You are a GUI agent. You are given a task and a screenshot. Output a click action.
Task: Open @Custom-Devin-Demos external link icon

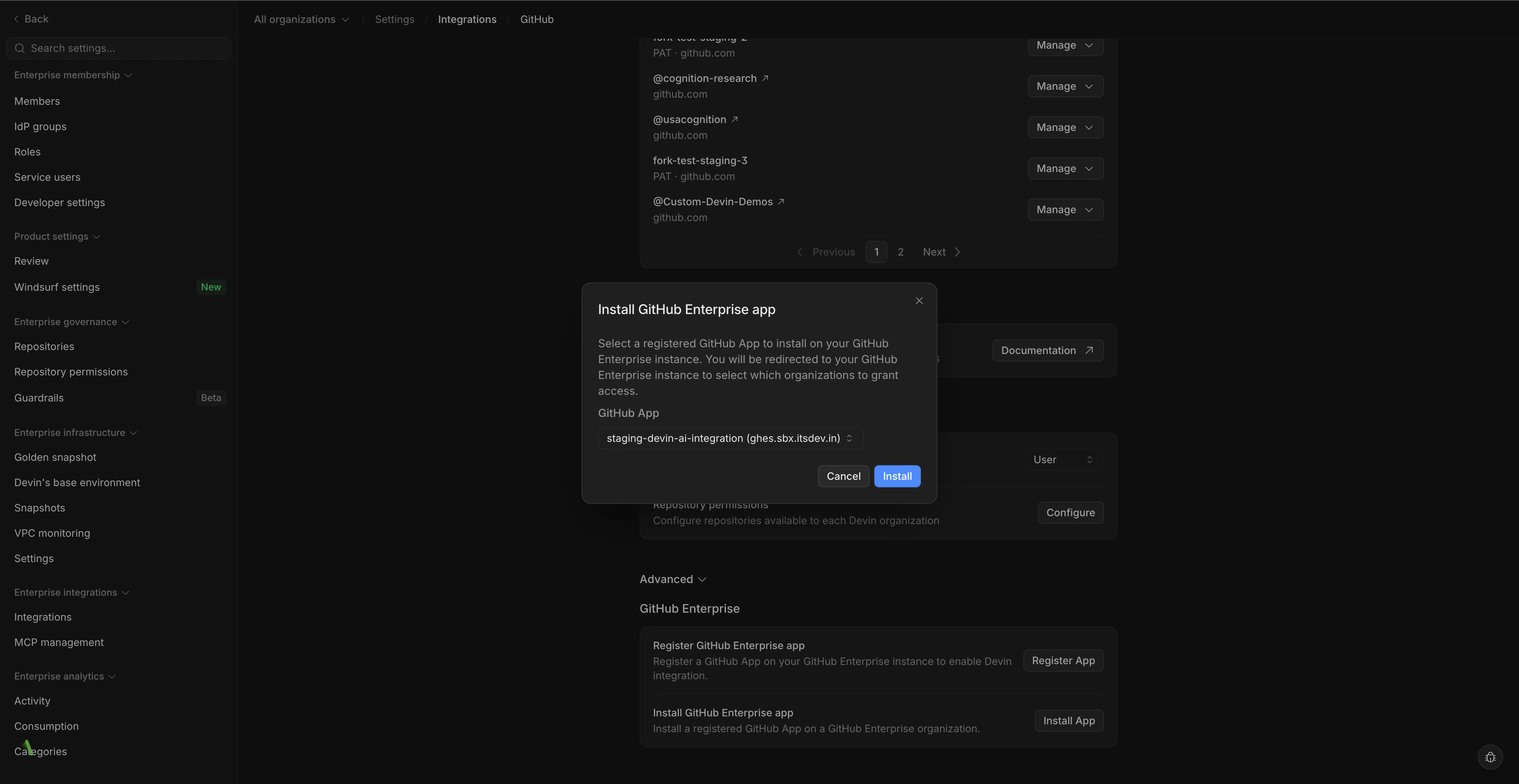(x=781, y=202)
